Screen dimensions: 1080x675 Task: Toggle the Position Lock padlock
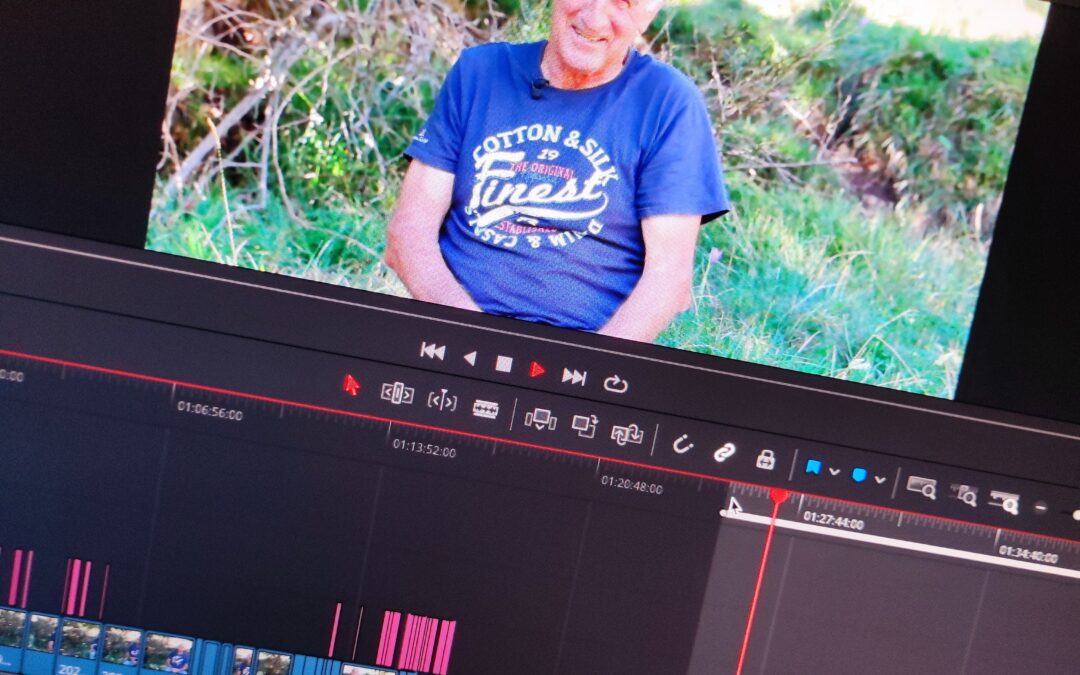tap(765, 459)
